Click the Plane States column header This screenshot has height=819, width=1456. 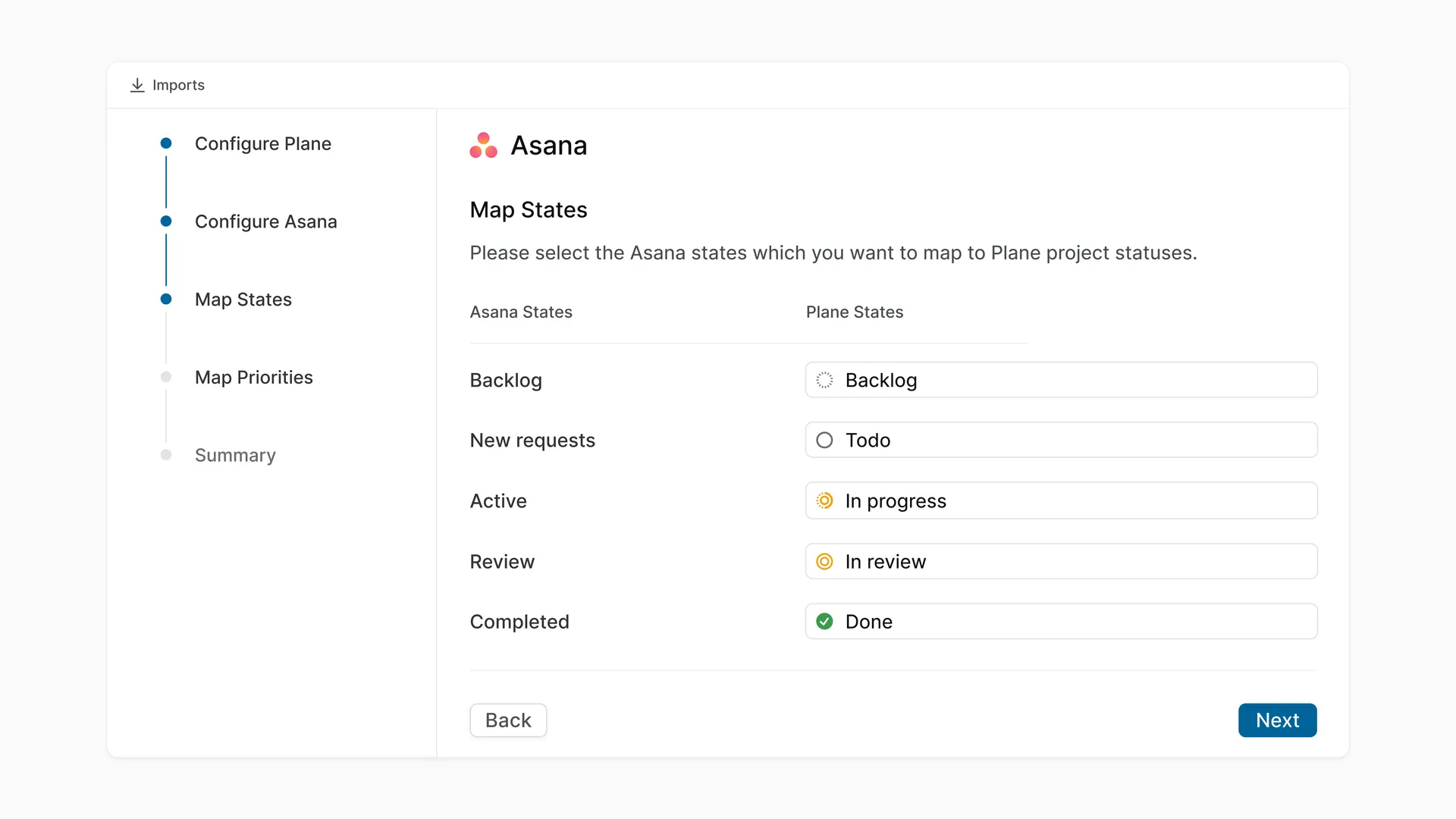tap(855, 312)
